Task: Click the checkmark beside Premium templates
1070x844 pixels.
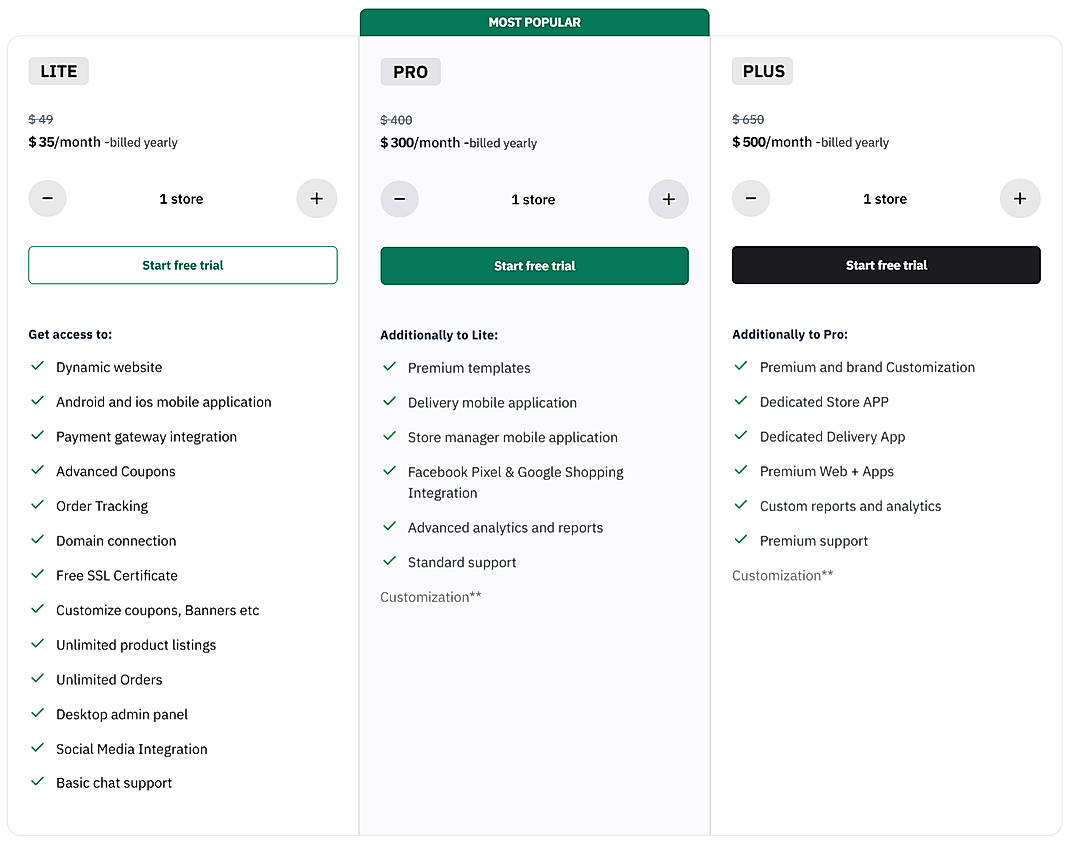Action: click(x=389, y=367)
